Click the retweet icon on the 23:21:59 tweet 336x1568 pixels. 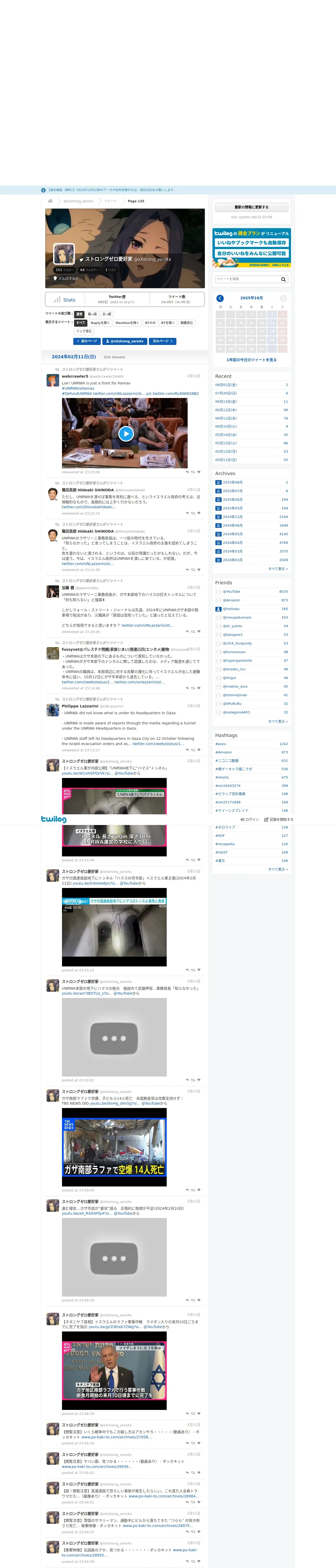click(x=193, y=570)
